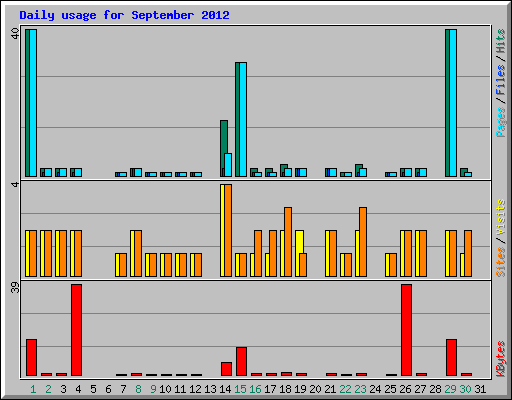
Task: Click the red "KBytes" legend label
Action: [x=501, y=359]
